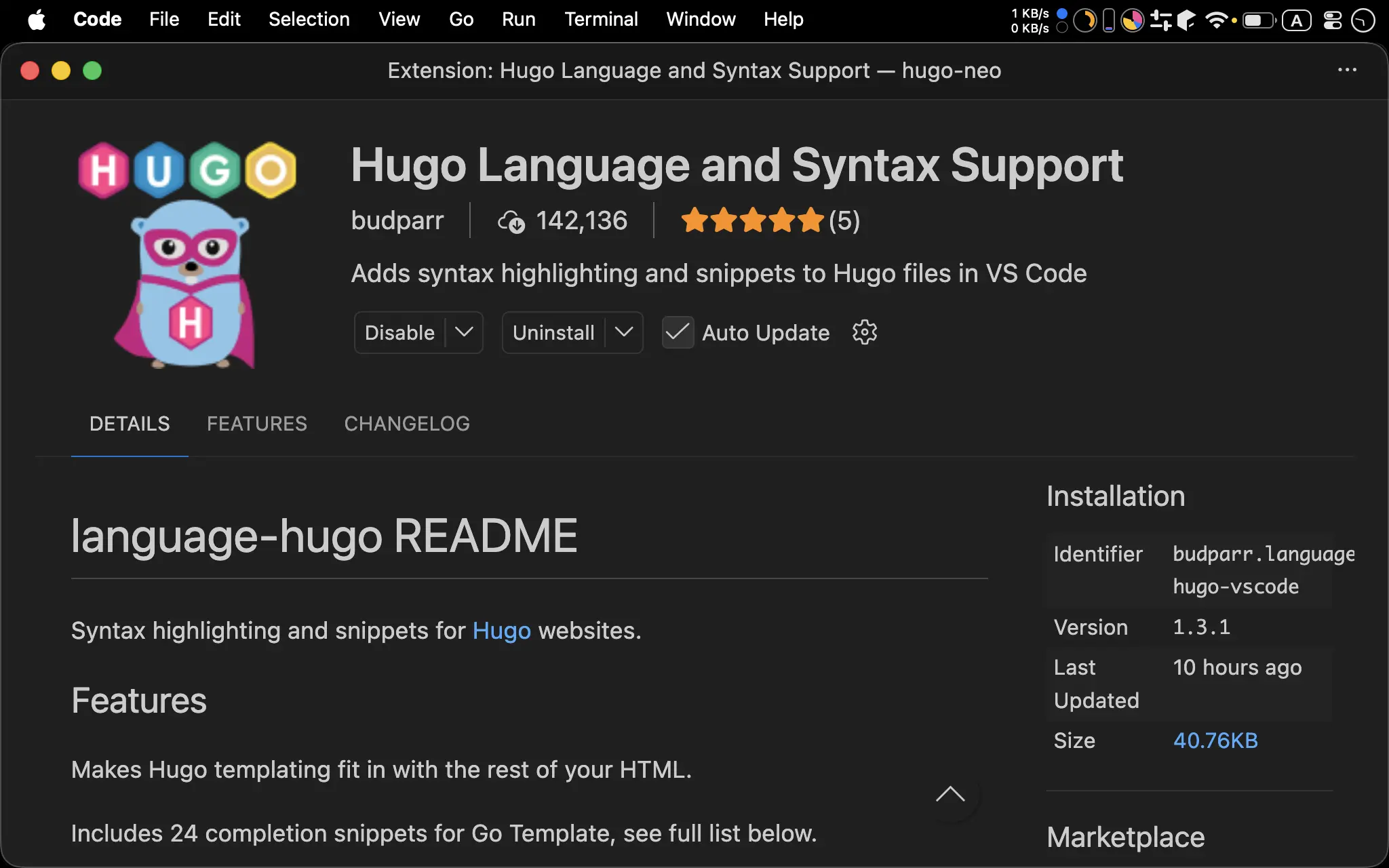Image resolution: width=1389 pixels, height=868 pixels.
Task: Click the (5) ratings count
Action: pyautogui.click(x=844, y=221)
